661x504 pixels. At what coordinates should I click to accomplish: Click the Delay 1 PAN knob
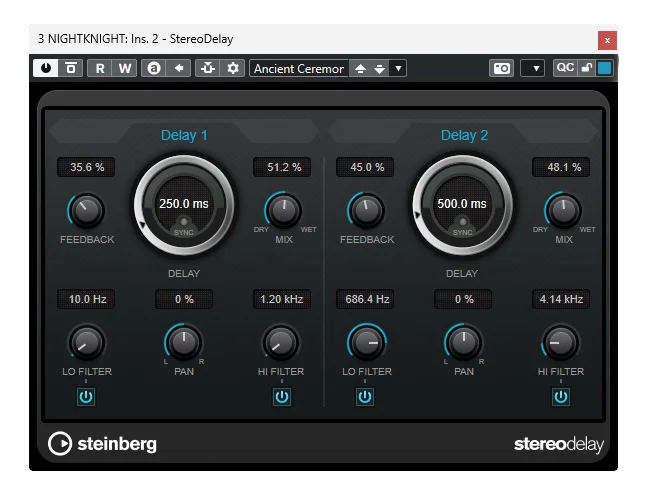coord(184,342)
